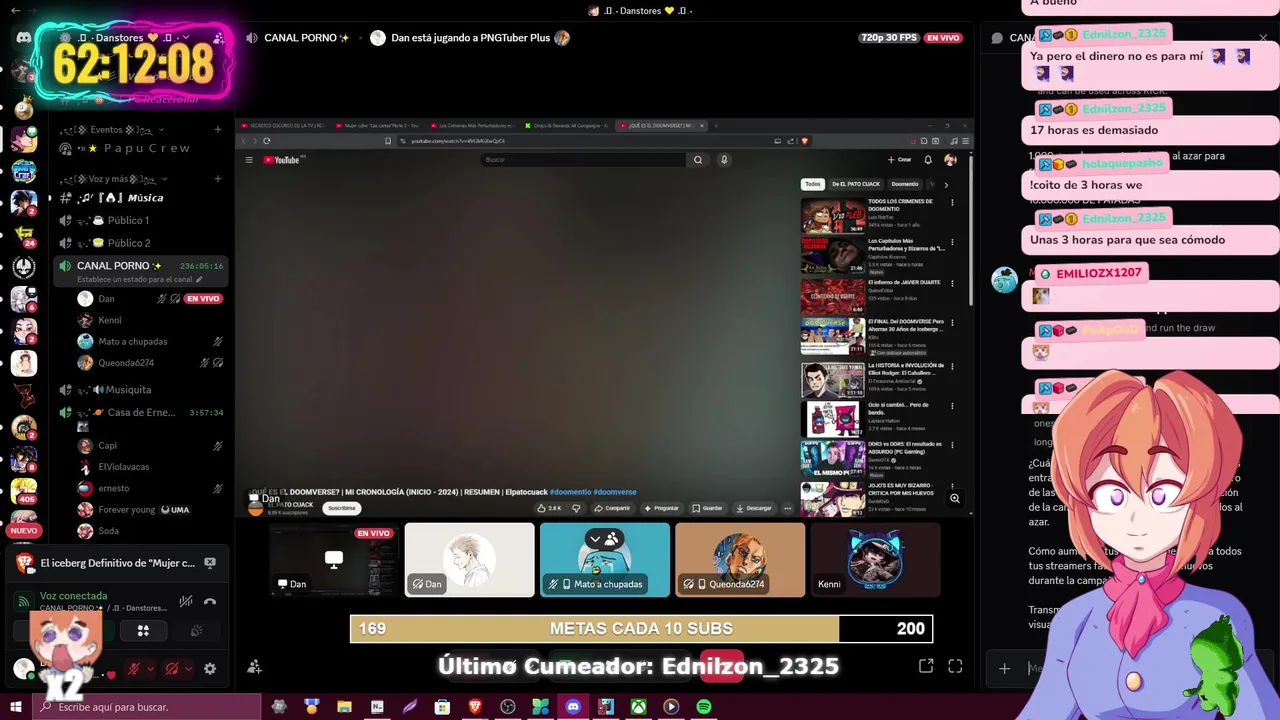The width and height of the screenshot is (1280, 720).
Task: Click the YouTube search text field
Action: click(x=583, y=160)
